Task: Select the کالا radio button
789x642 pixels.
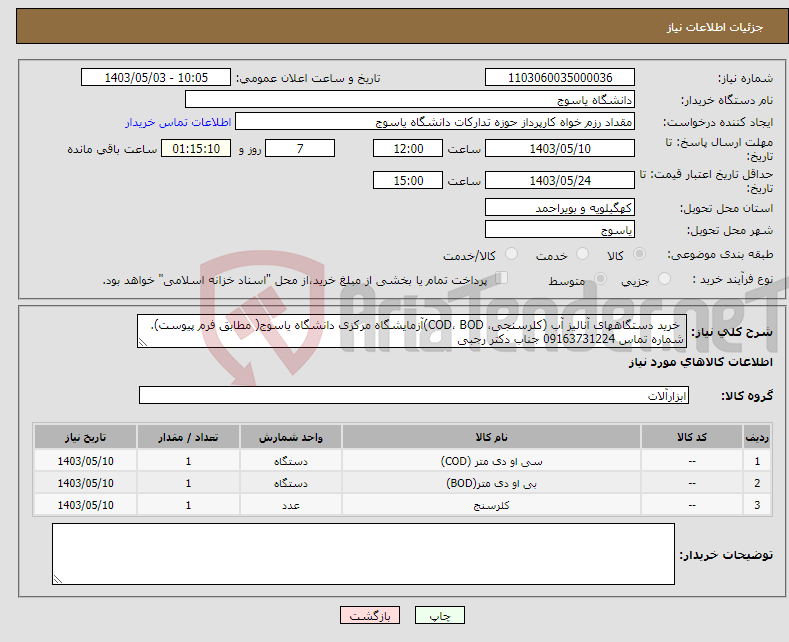Action: (x=640, y=254)
